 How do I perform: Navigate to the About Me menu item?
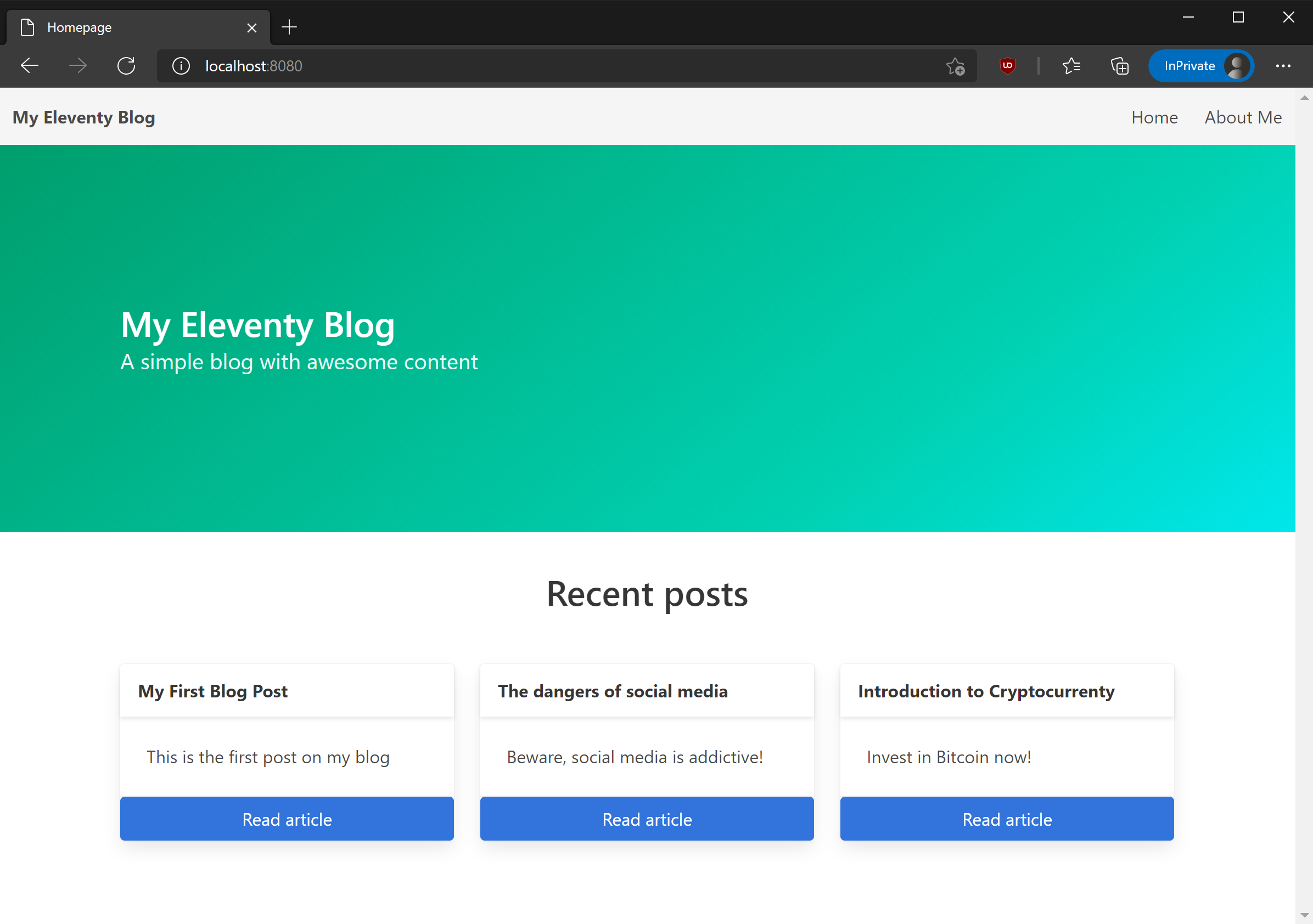[x=1242, y=117]
